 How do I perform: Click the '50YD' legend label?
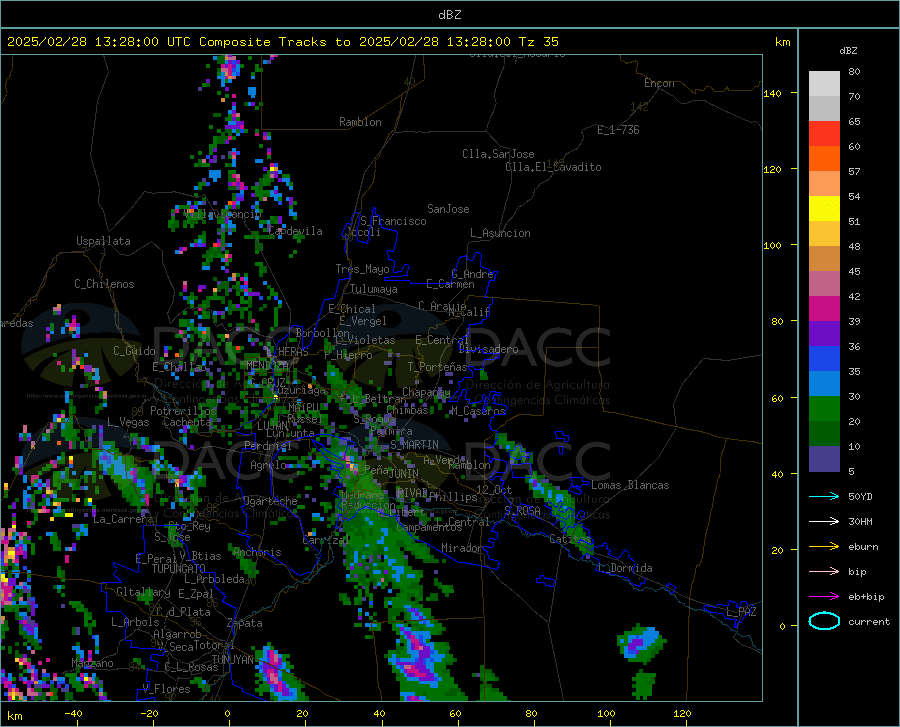coord(860,496)
